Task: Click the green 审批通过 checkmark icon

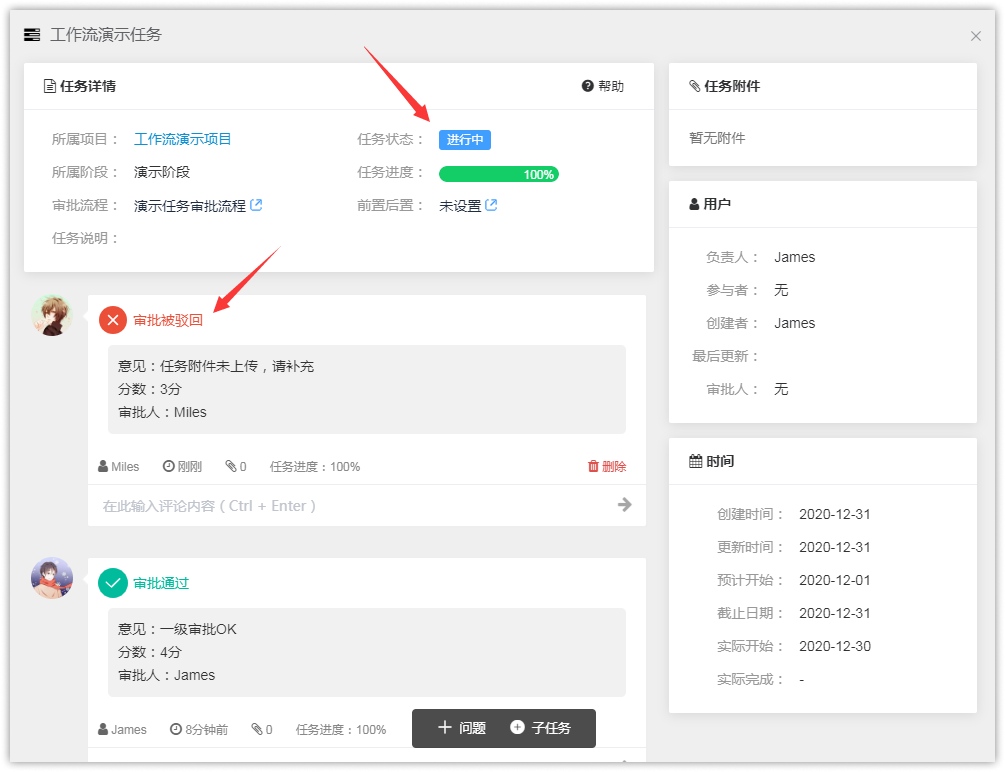Action: pyautogui.click(x=113, y=583)
